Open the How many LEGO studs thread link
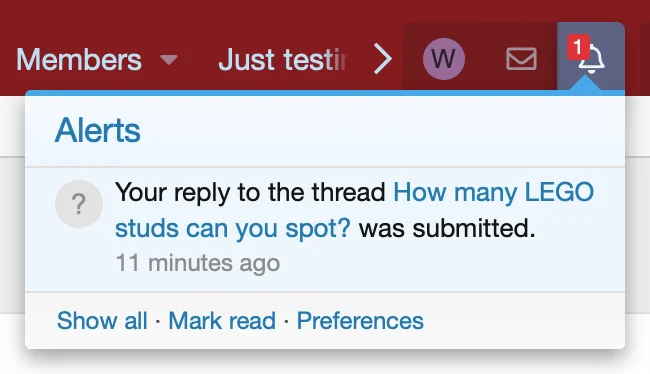650x374 pixels. 354,210
